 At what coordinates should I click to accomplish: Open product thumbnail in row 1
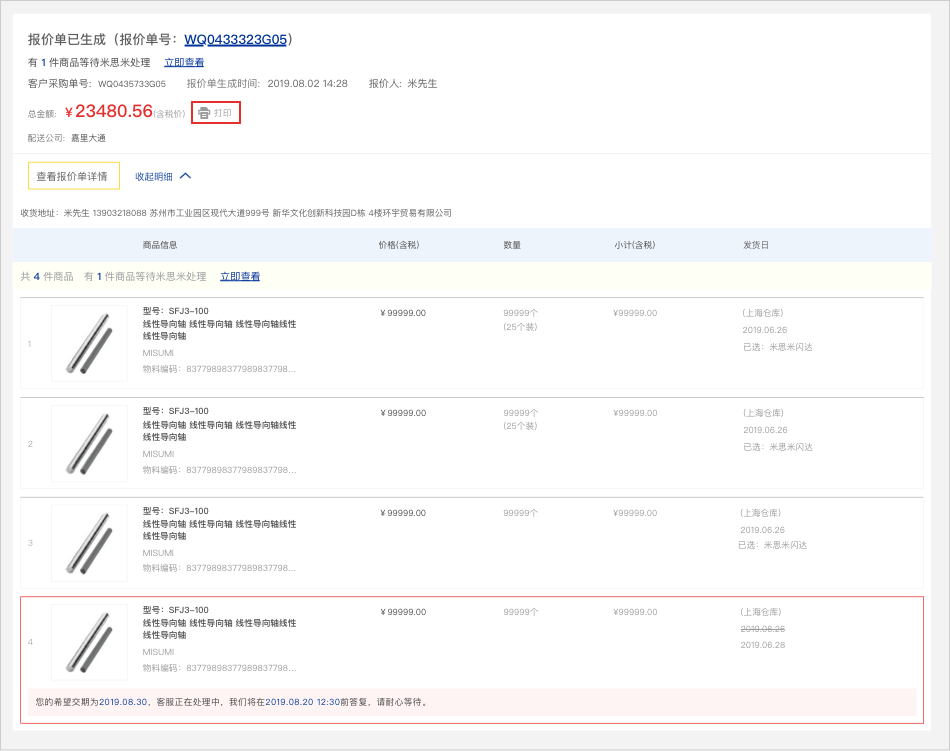89,343
